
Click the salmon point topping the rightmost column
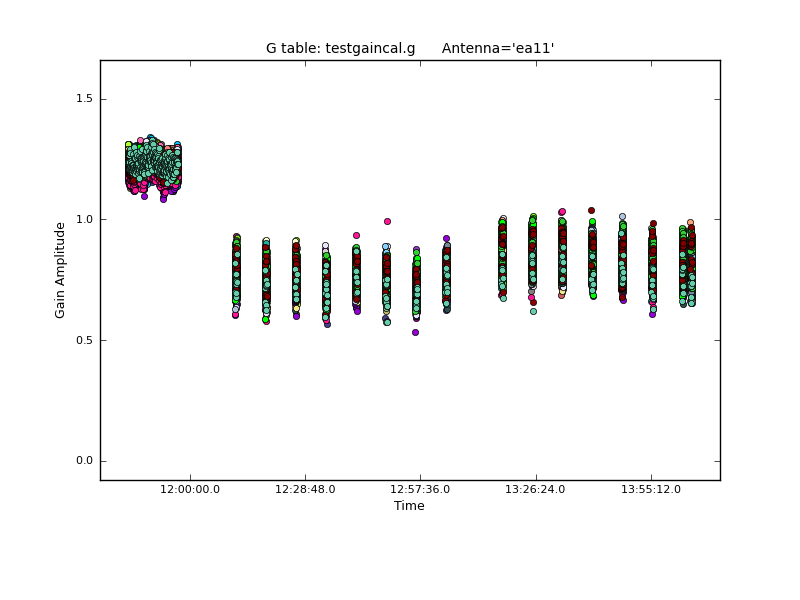tap(690, 223)
